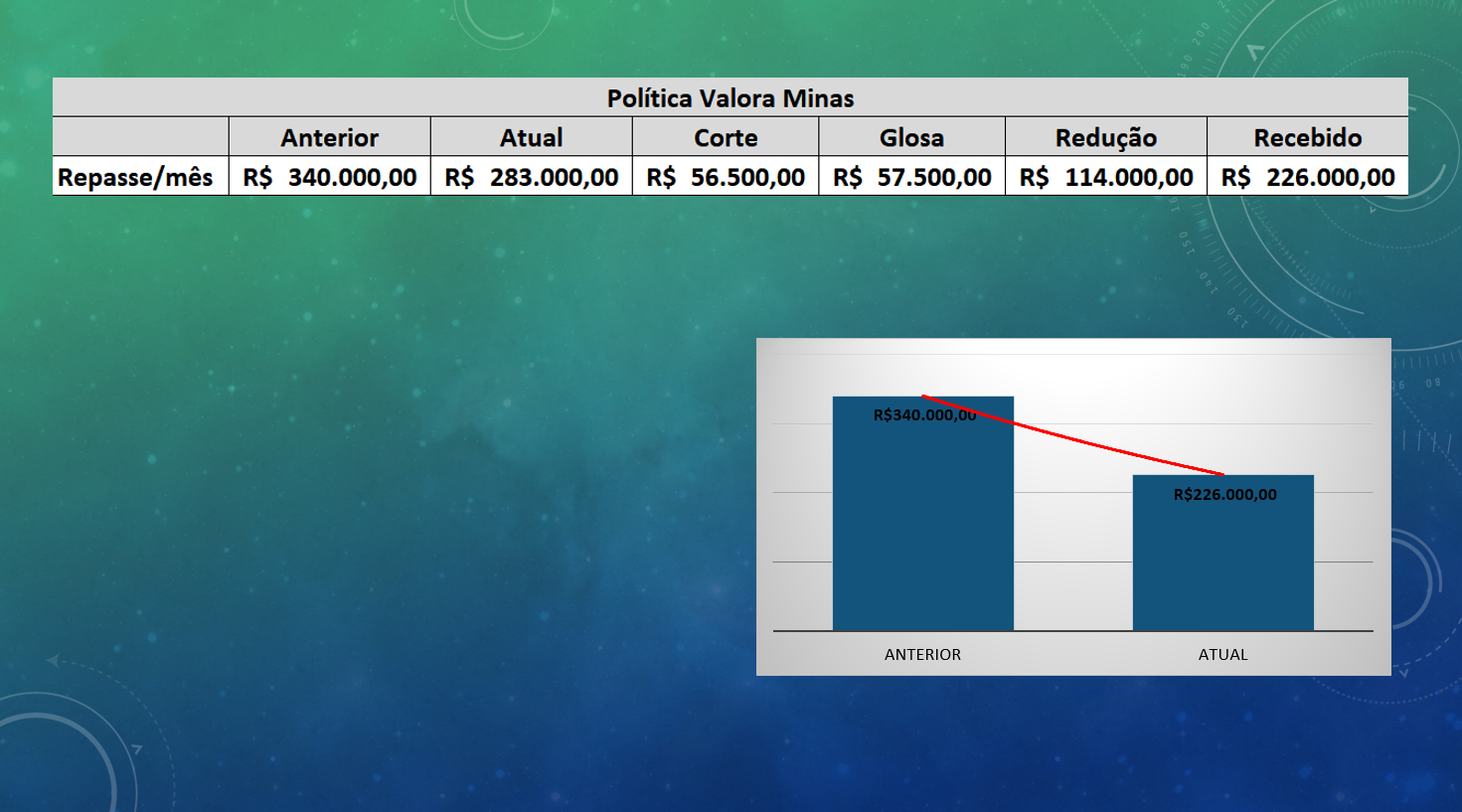
Task: Click the Política Valora Minas table title
Action: (x=731, y=97)
